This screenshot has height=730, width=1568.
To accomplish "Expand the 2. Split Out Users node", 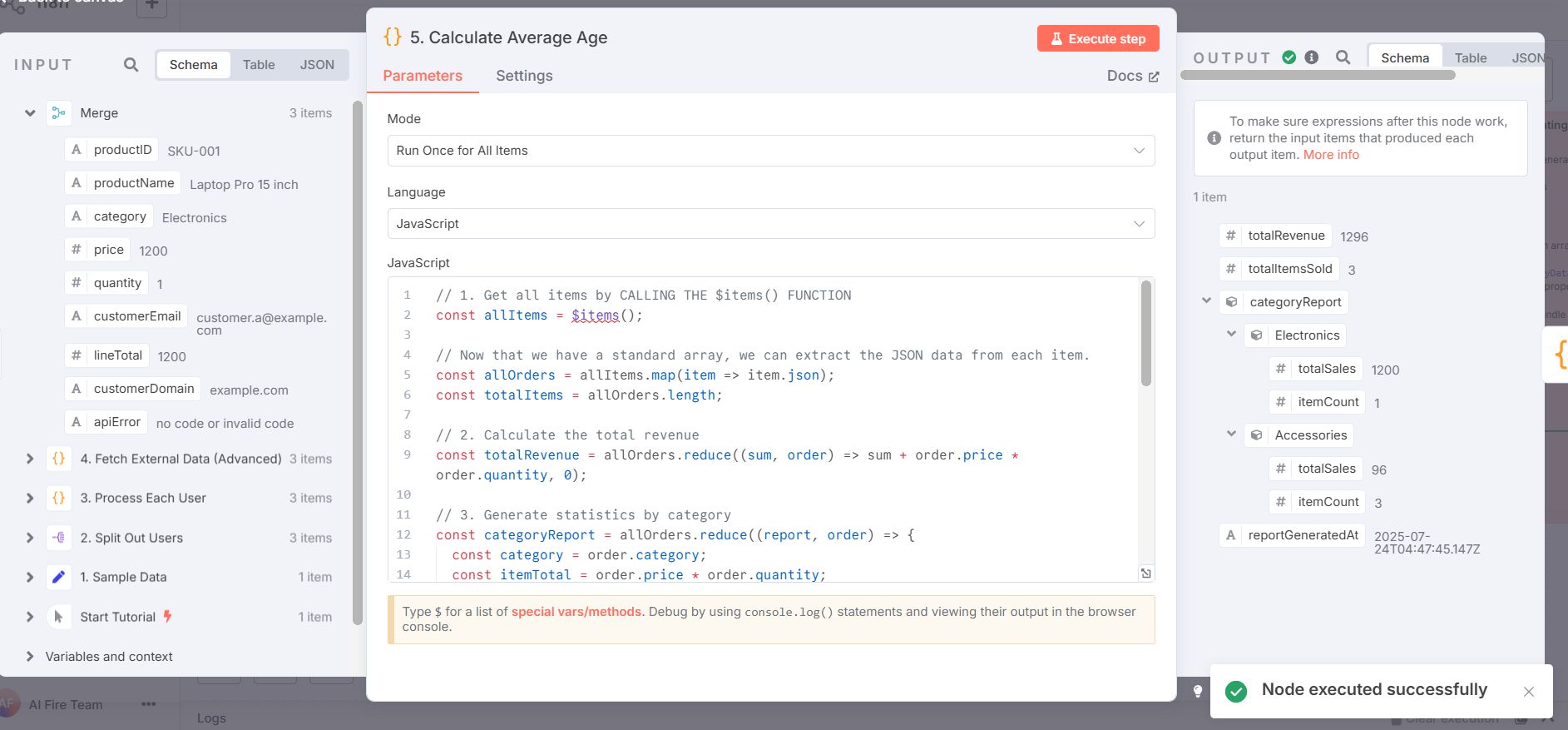I will (x=30, y=537).
